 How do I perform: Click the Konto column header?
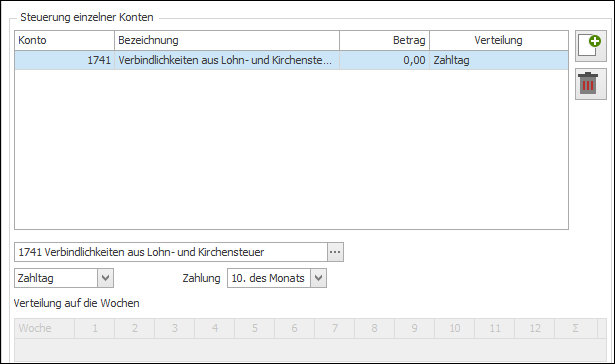coord(65,40)
